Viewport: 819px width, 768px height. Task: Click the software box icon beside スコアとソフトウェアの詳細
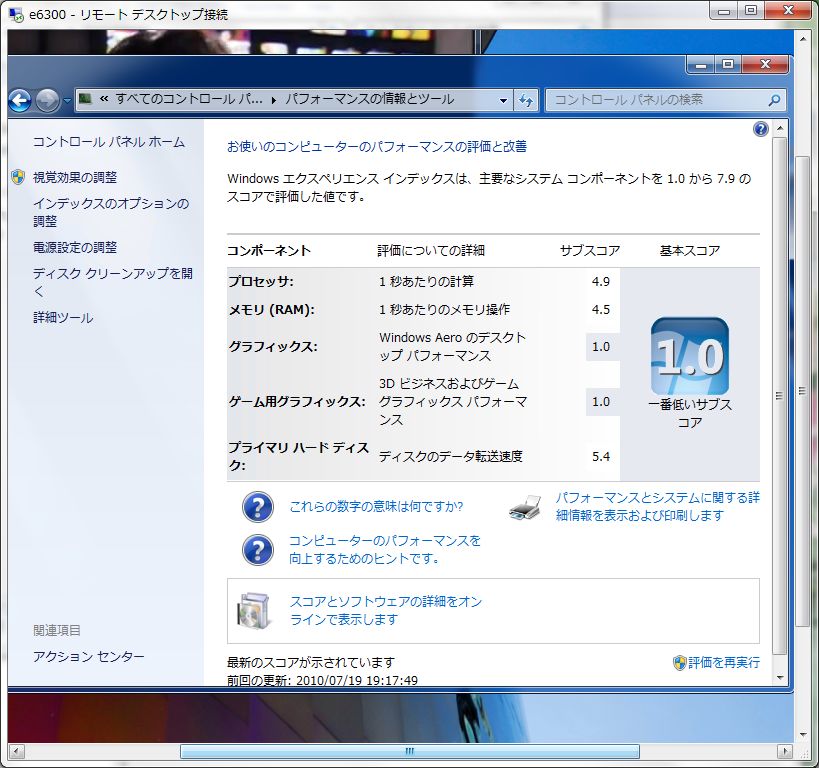click(x=254, y=611)
